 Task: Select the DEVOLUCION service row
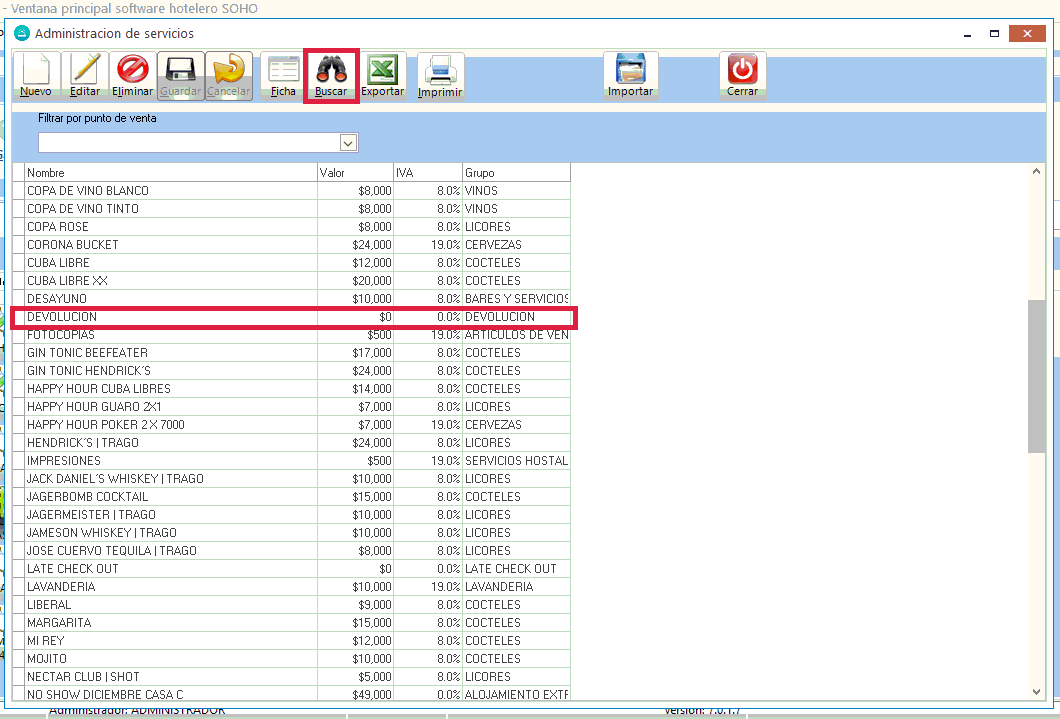[x=170, y=317]
